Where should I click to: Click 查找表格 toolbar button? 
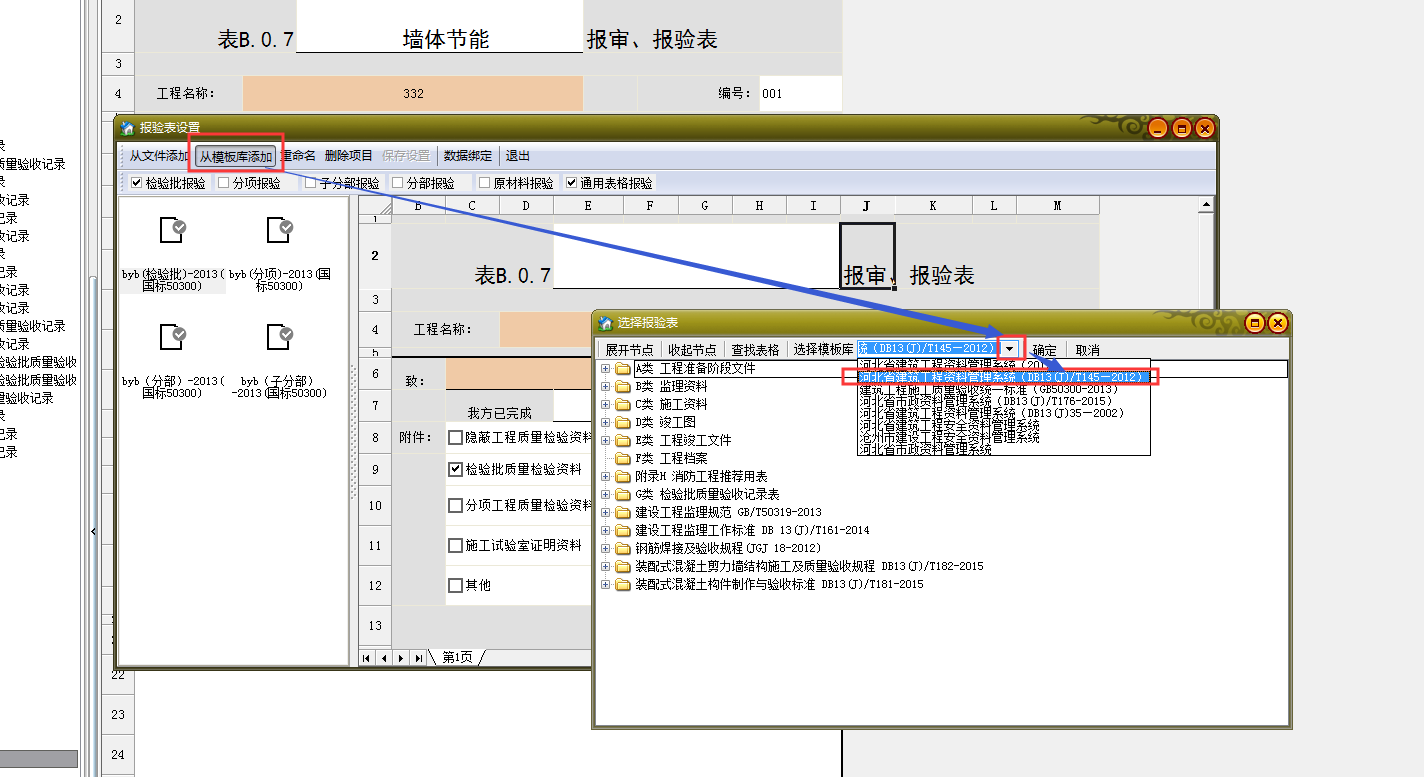click(755, 350)
